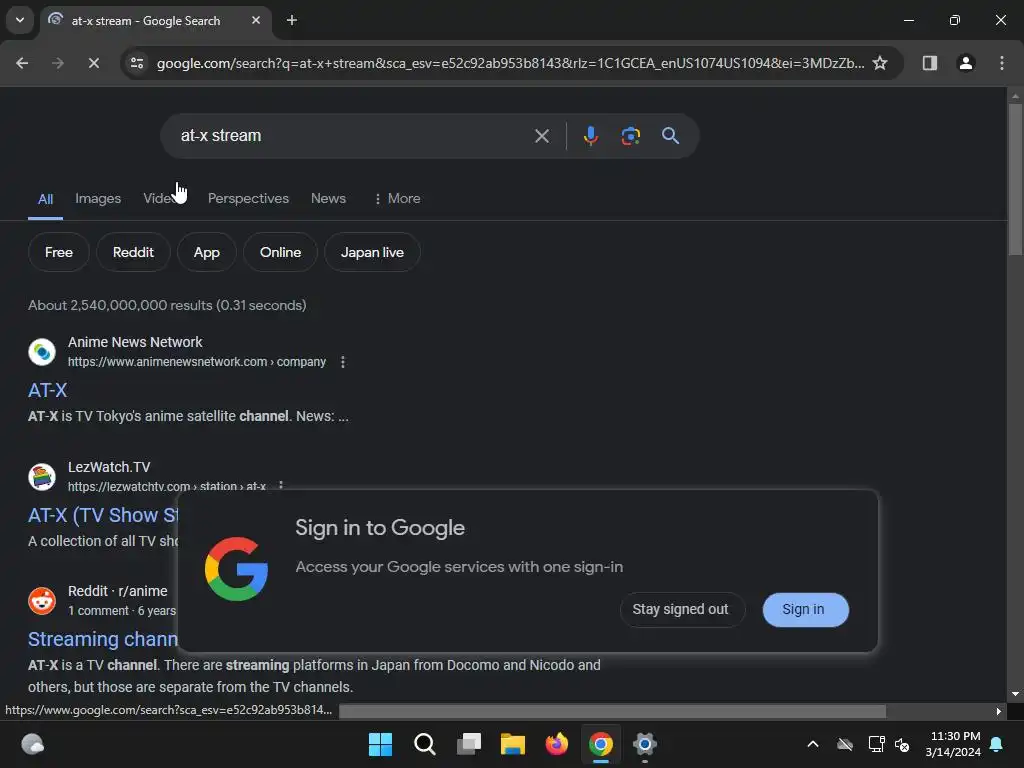Viewport: 1024px width, 768px height.
Task: Apply the Free filter chip
Action: click(59, 252)
